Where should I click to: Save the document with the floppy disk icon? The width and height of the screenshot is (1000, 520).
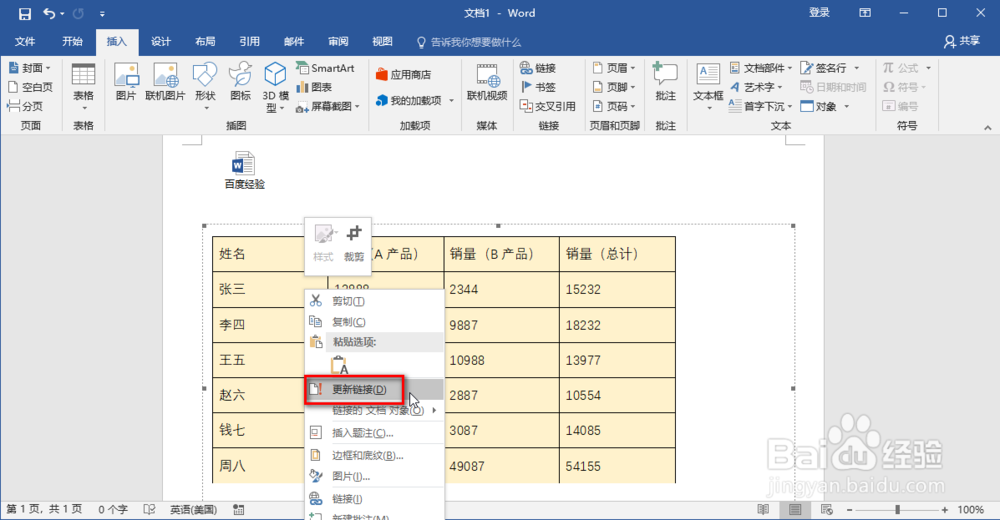pyautogui.click(x=24, y=13)
